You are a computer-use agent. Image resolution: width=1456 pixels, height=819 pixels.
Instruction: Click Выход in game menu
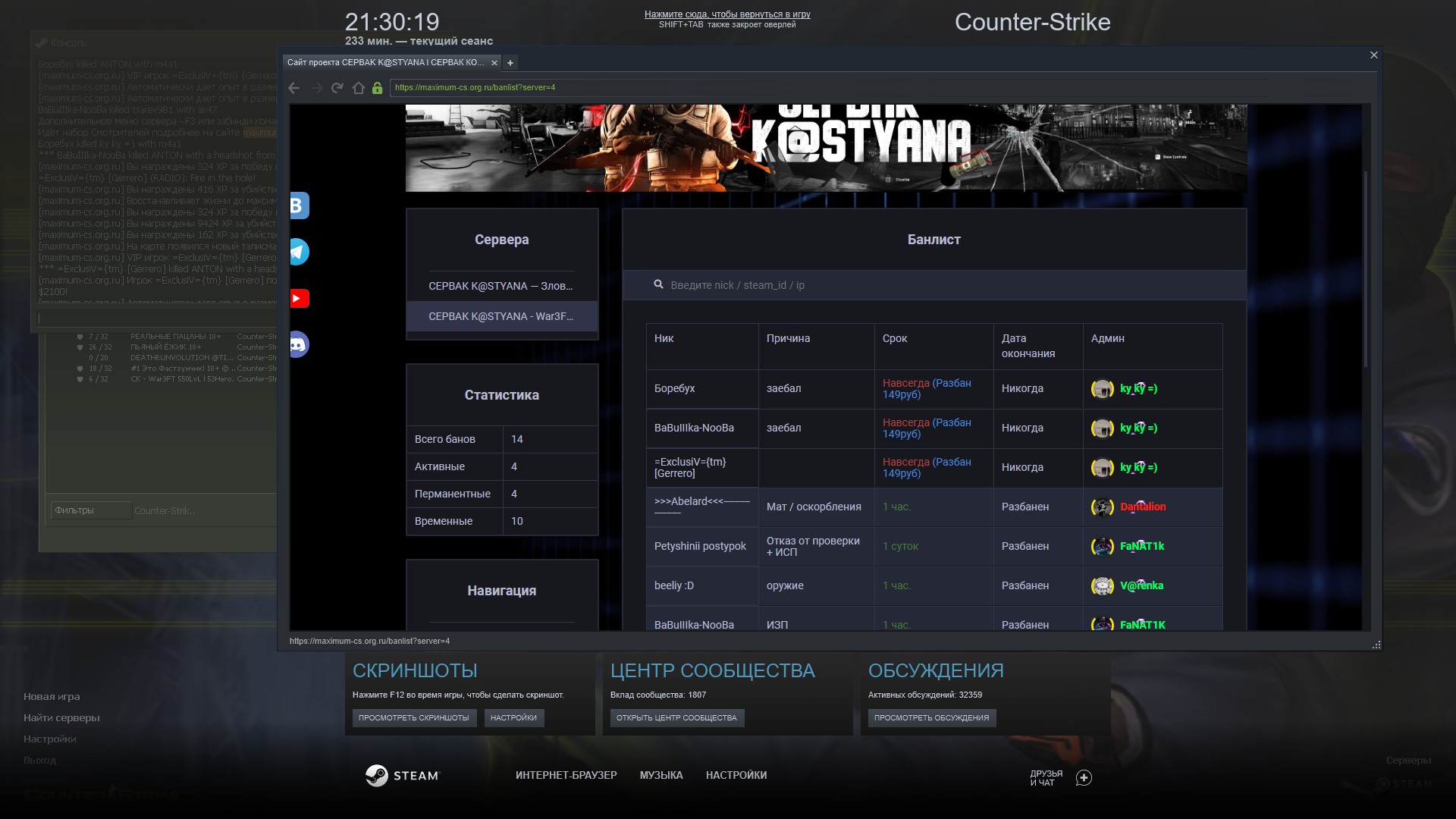(39, 760)
